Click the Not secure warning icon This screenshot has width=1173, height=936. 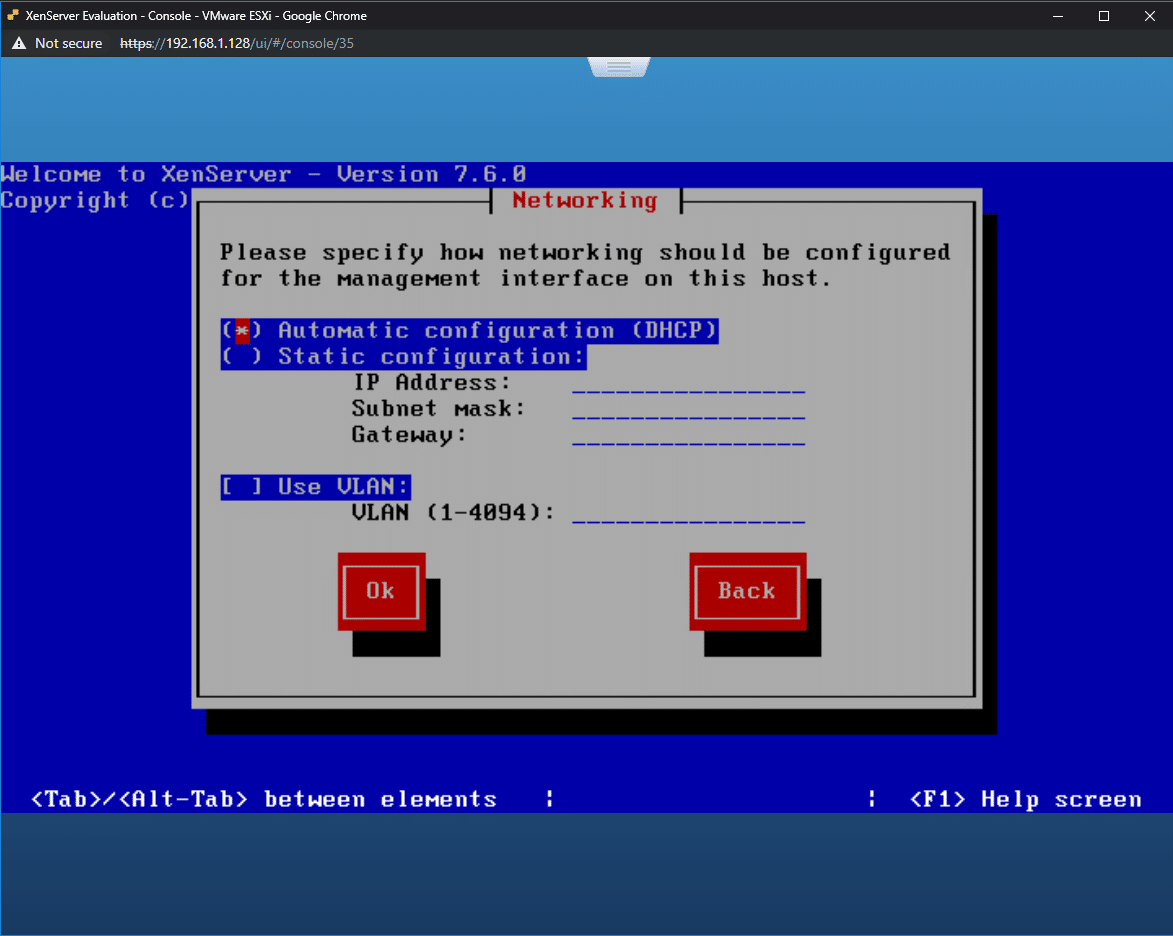click(19, 43)
